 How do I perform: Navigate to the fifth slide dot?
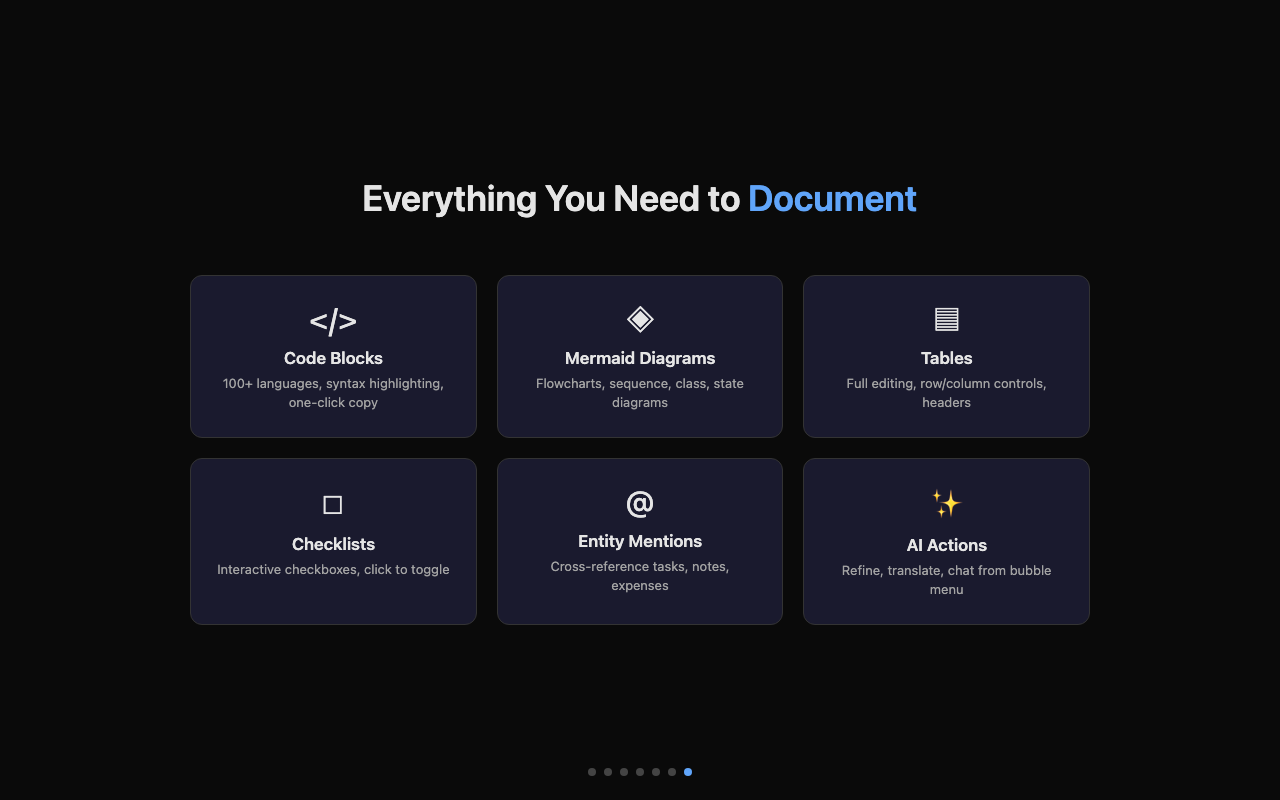(655, 771)
